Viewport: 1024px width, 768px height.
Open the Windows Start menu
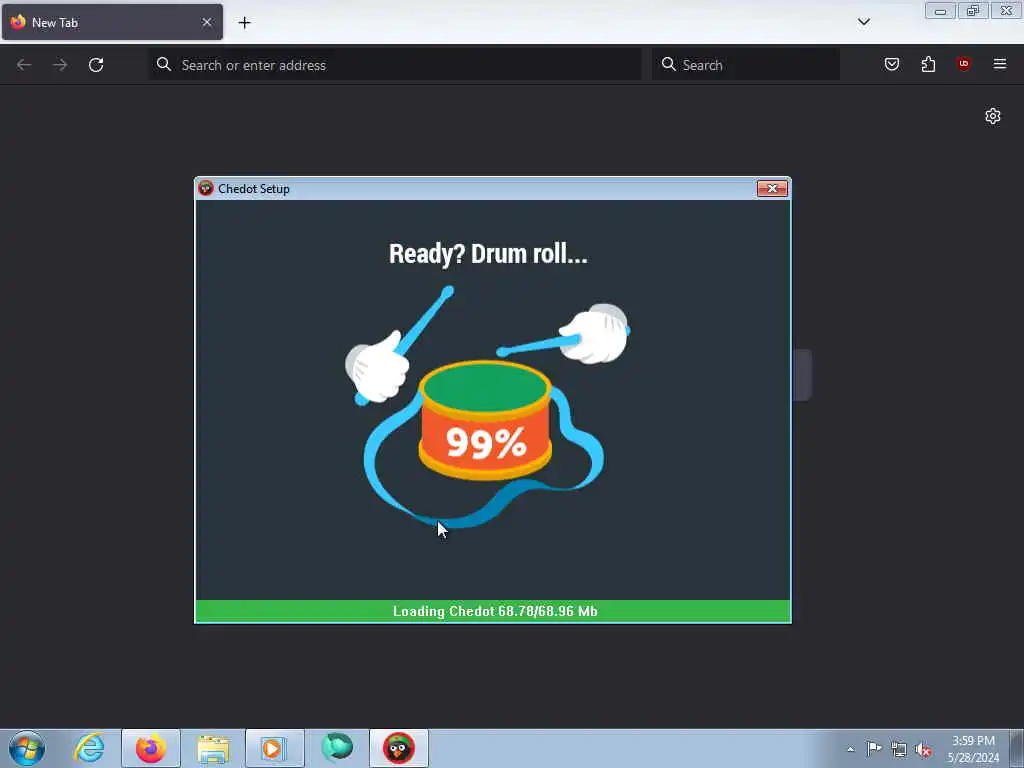pos(27,748)
